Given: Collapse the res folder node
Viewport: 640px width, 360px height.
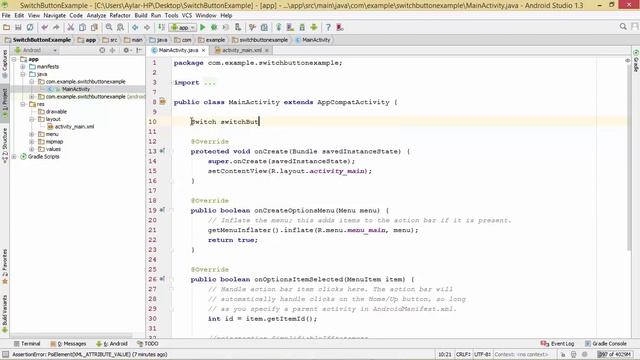Looking at the screenshot, I should point(23,104).
